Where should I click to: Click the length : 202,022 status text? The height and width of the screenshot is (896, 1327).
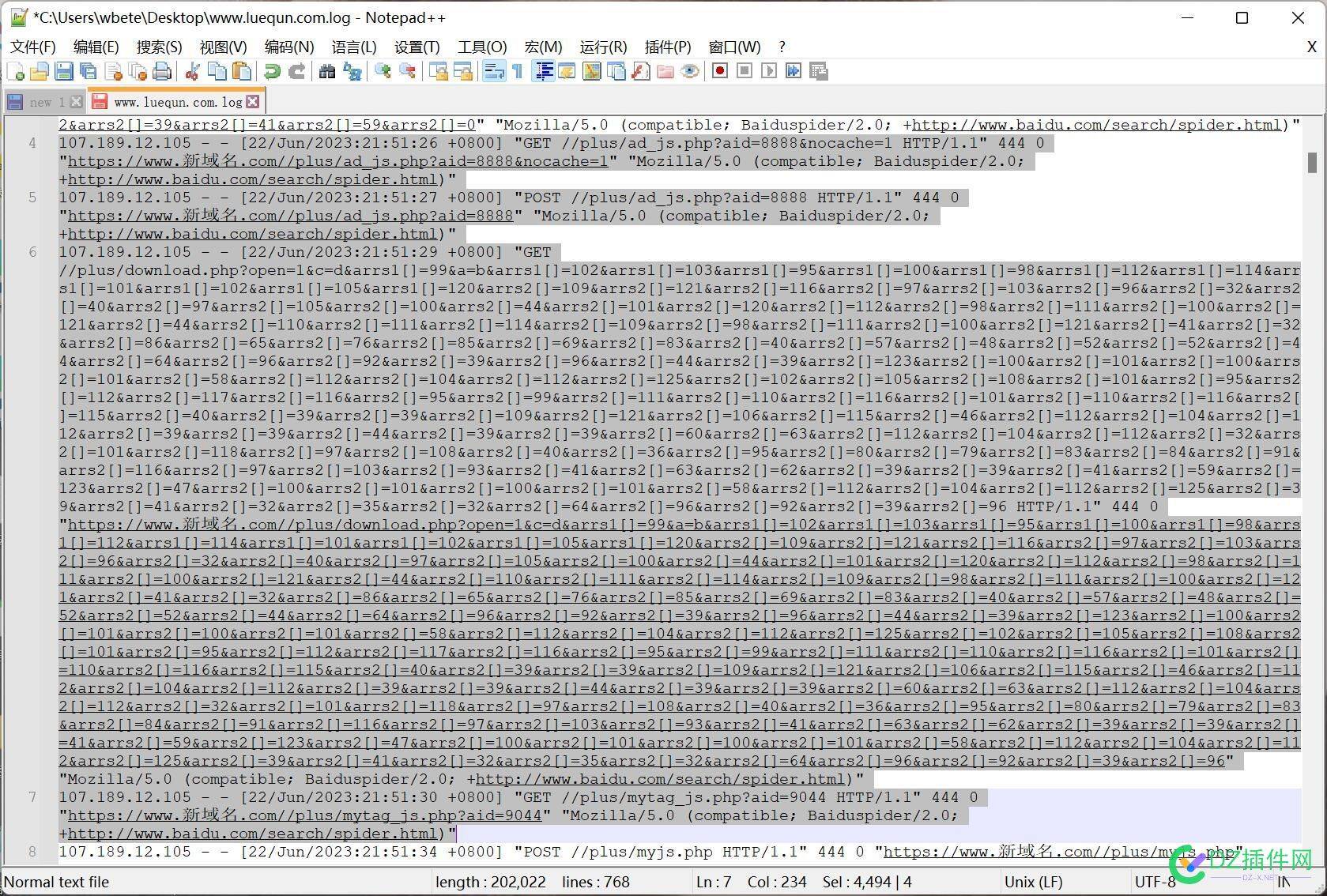pyautogui.click(x=490, y=882)
